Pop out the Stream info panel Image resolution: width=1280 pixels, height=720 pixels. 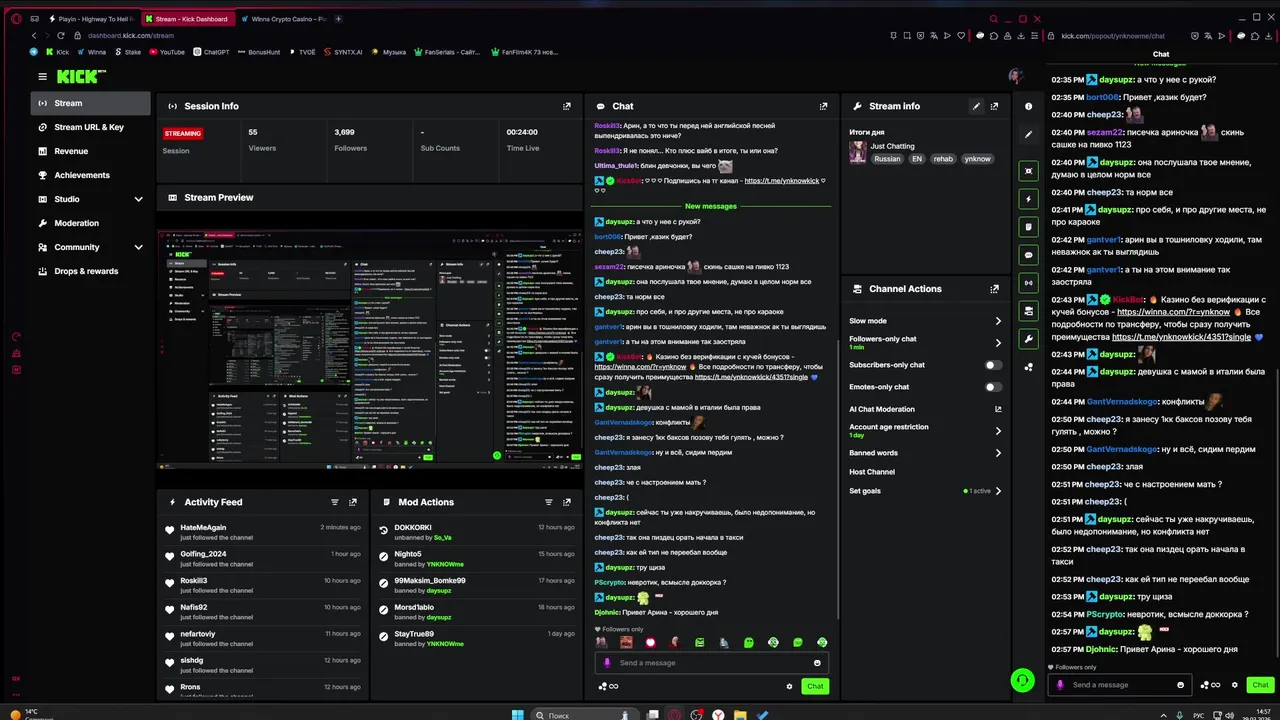coord(994,106)
